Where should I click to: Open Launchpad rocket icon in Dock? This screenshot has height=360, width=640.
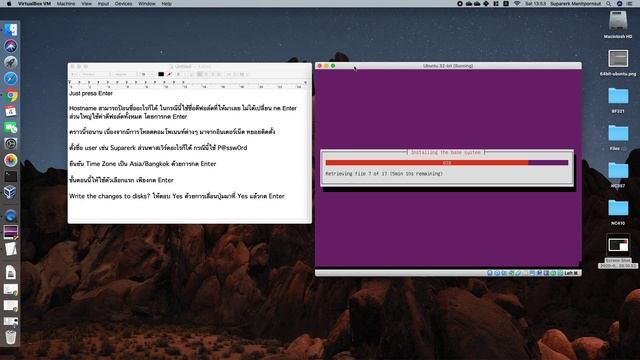pyautogui.click(x=11, y=62)
